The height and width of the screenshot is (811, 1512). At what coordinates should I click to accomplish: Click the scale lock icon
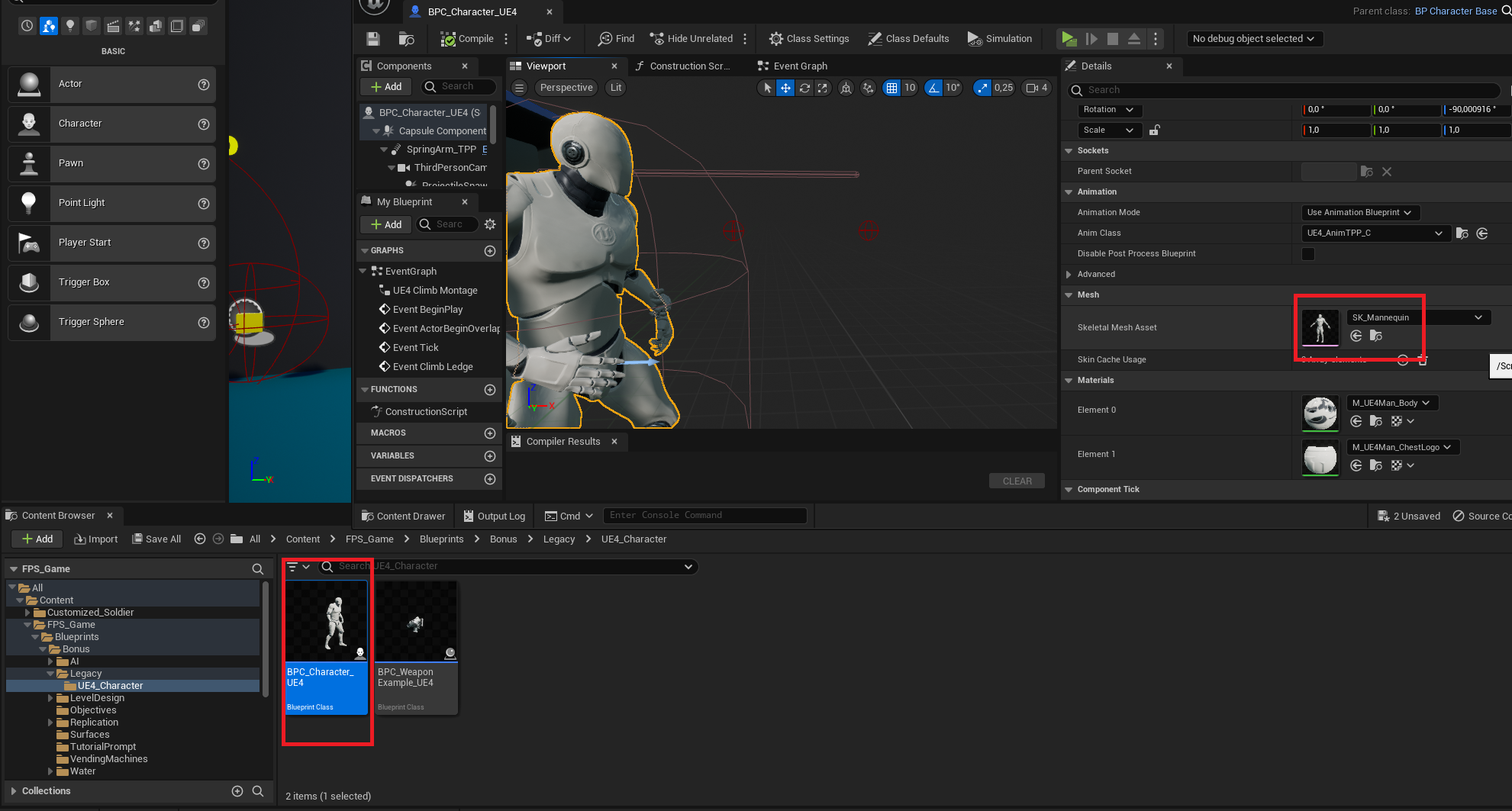click(x=1154, y=130)
